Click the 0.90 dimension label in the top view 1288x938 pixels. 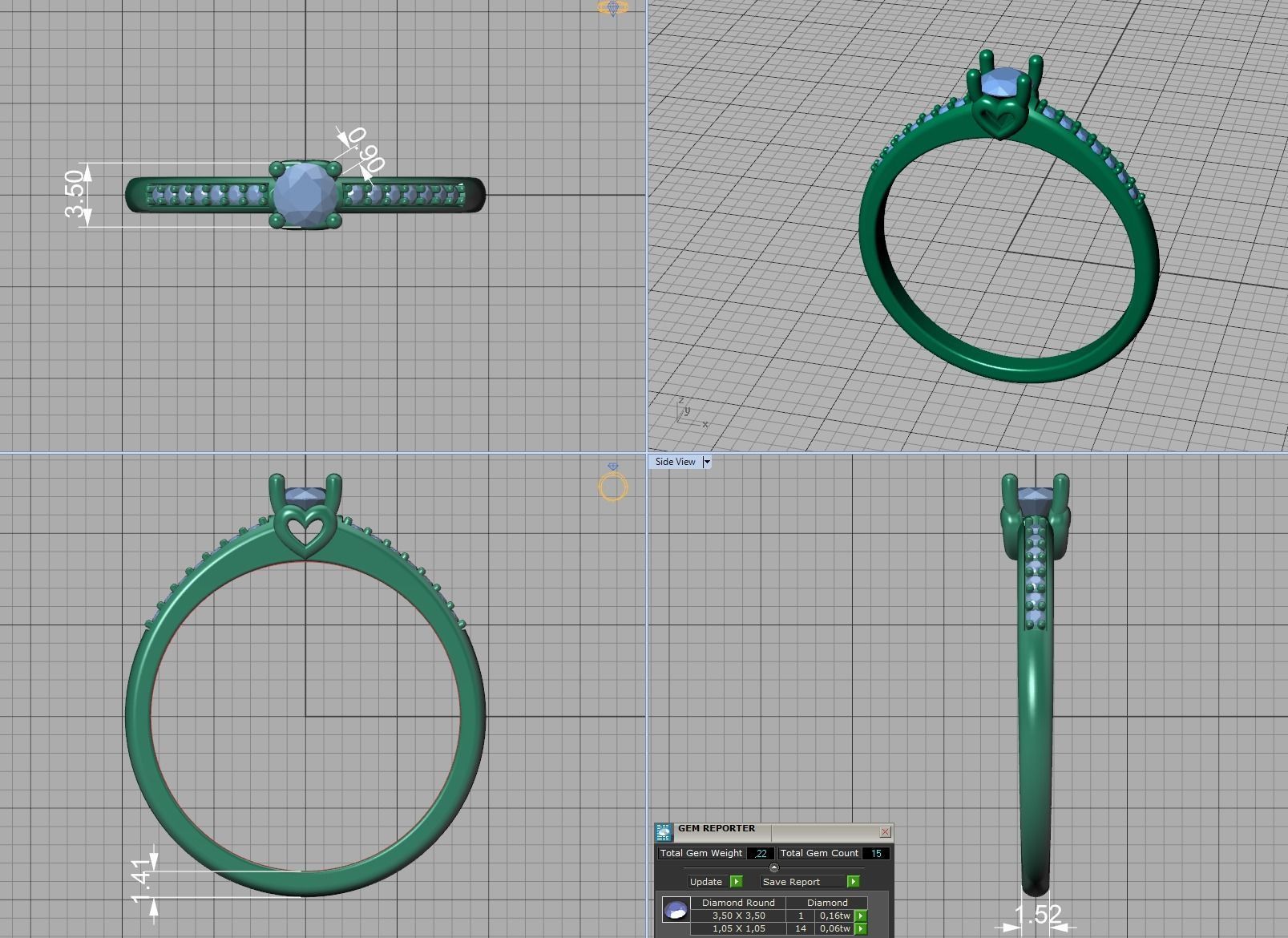[x=365, y=149]
